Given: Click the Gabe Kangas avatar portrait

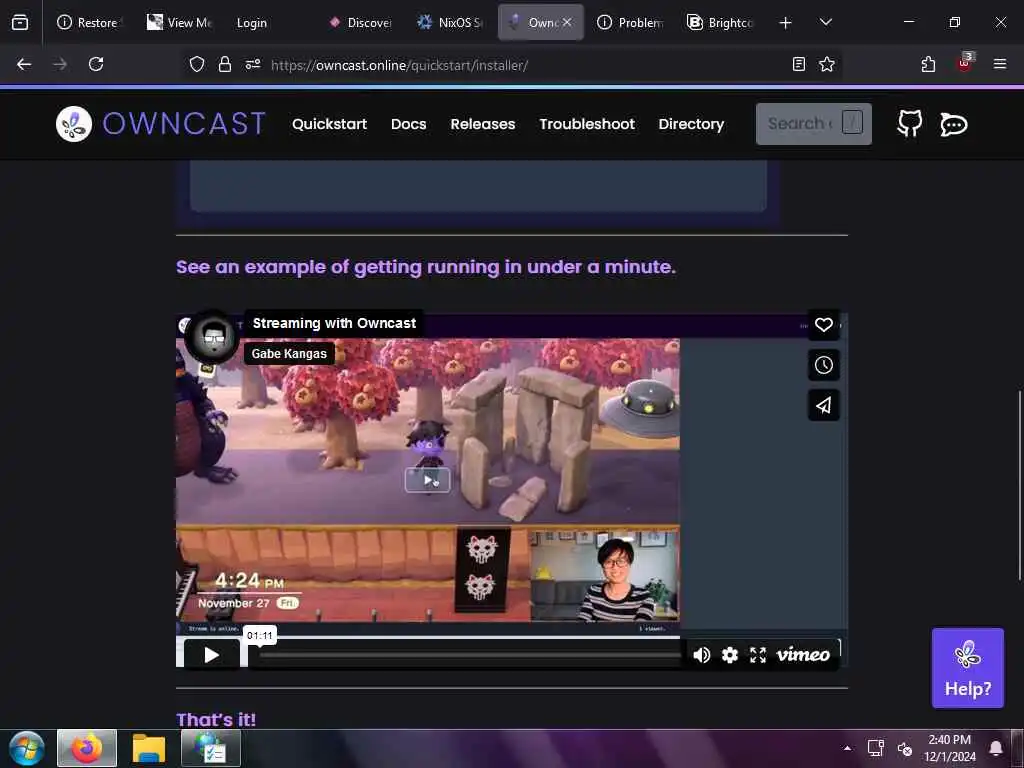Looking at the screenshot, I should pyautogui.click(x=213, y=337).
